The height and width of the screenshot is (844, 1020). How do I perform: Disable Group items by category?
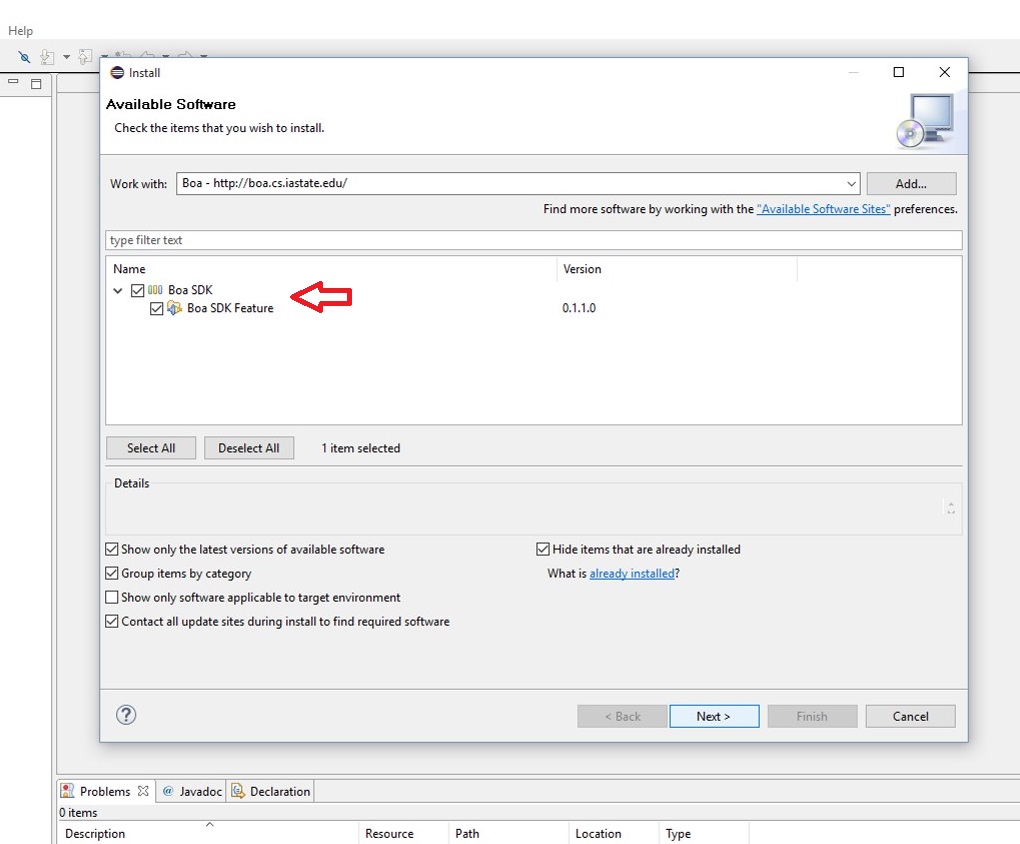pos(112,573)
